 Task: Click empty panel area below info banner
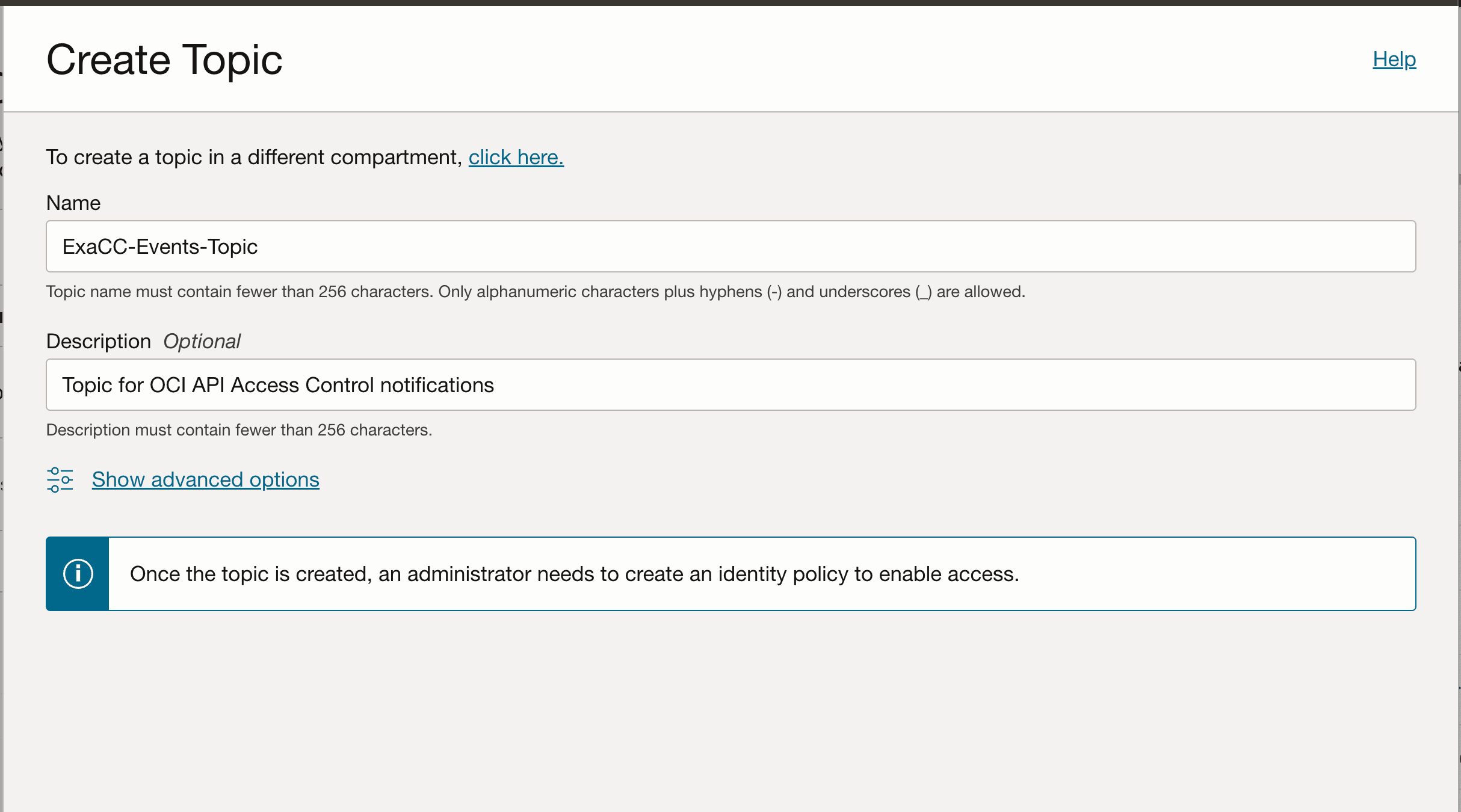click(x=730, y=710)
